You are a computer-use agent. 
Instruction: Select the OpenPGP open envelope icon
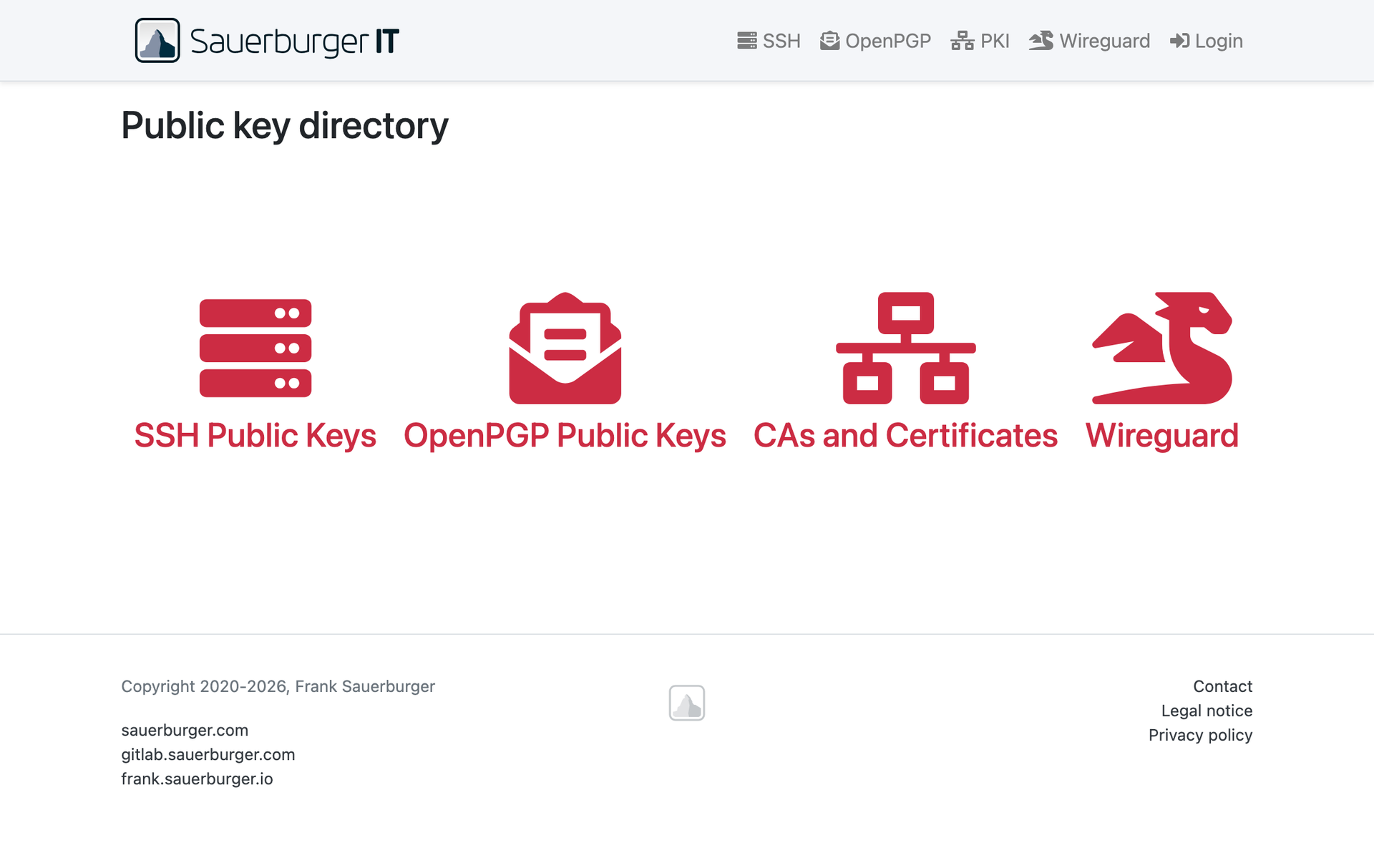(565, 349)
